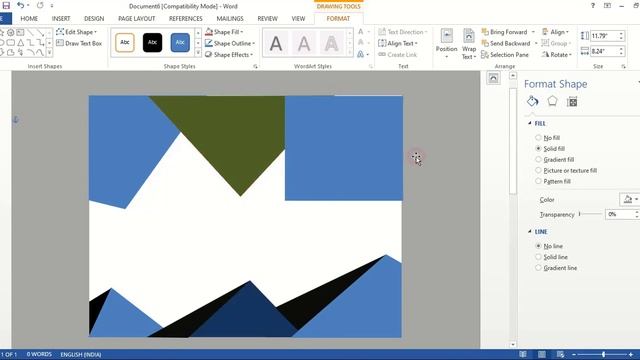Select Picture or texture fill option
Viewport: 640px width, 360px height.
566,171
